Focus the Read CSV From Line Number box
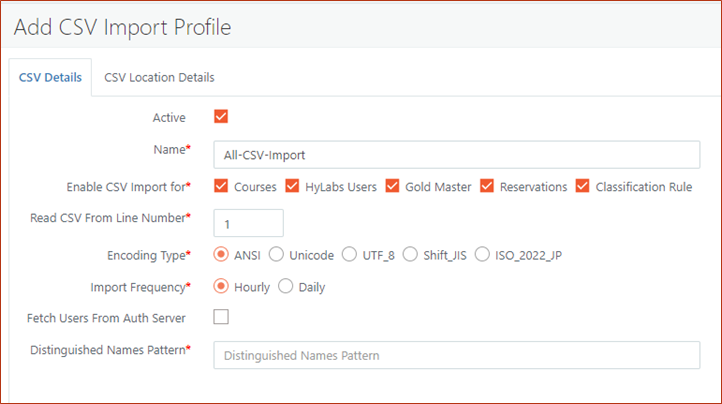722x404 pixels. pos(248,223)
